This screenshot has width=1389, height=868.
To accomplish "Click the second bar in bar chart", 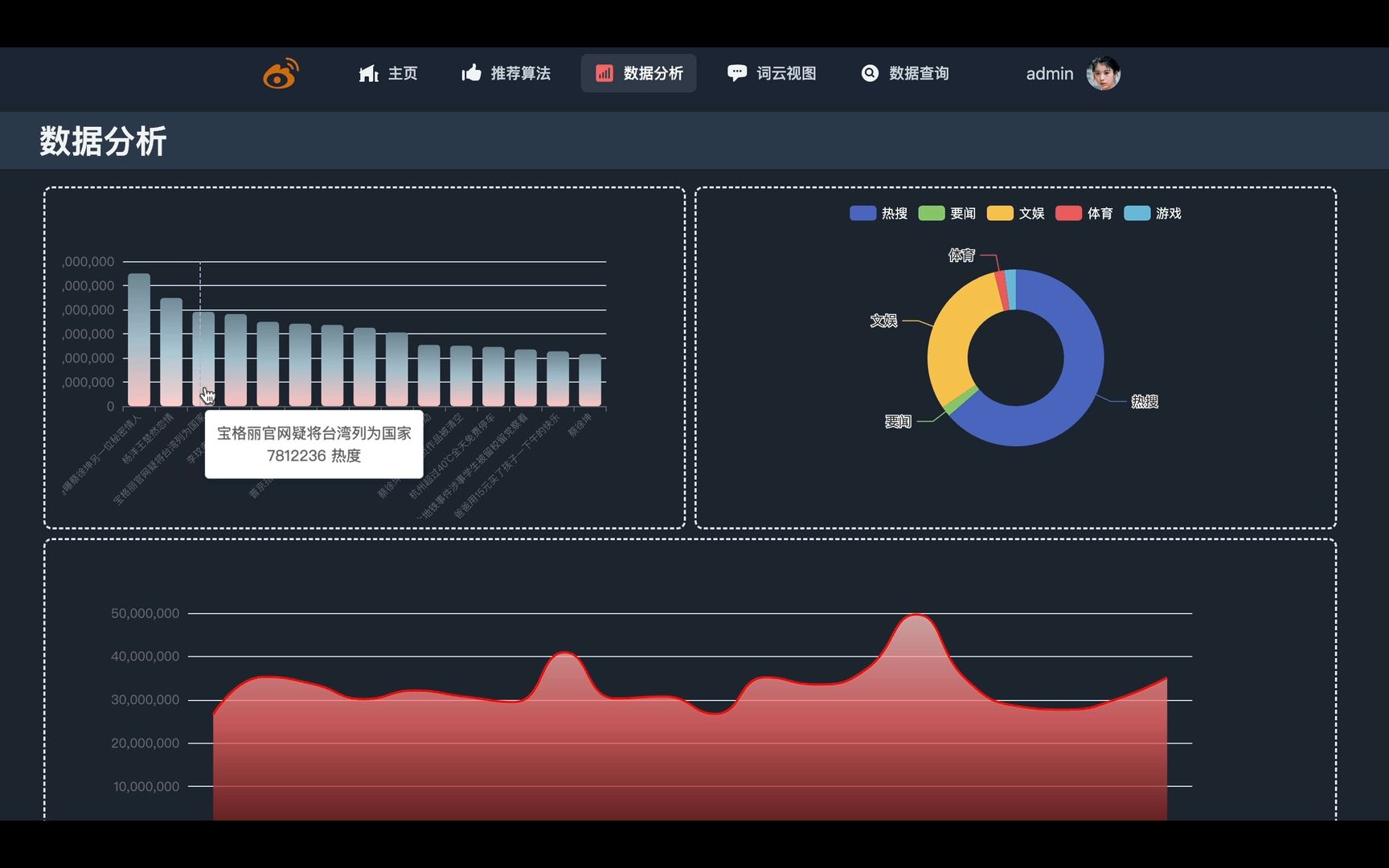I will pyautogui.click(x=171, y=352).
